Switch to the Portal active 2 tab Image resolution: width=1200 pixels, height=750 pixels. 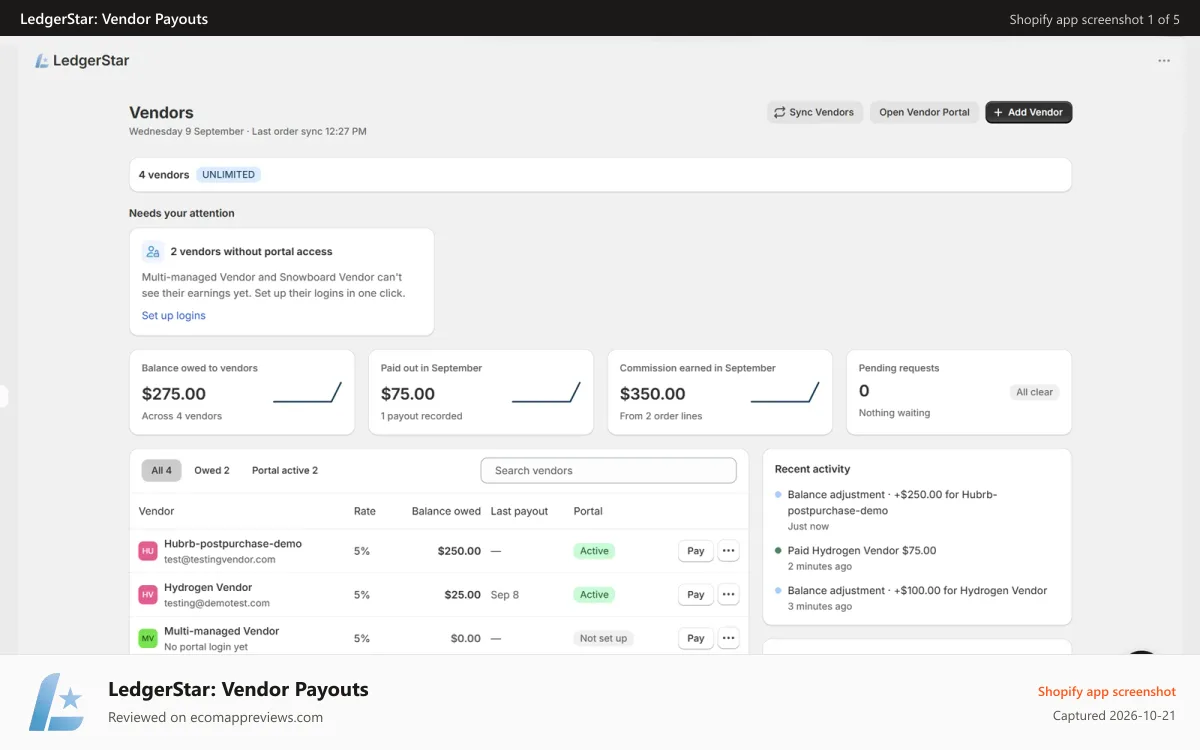pyautogui.click(x=285, y=470)
